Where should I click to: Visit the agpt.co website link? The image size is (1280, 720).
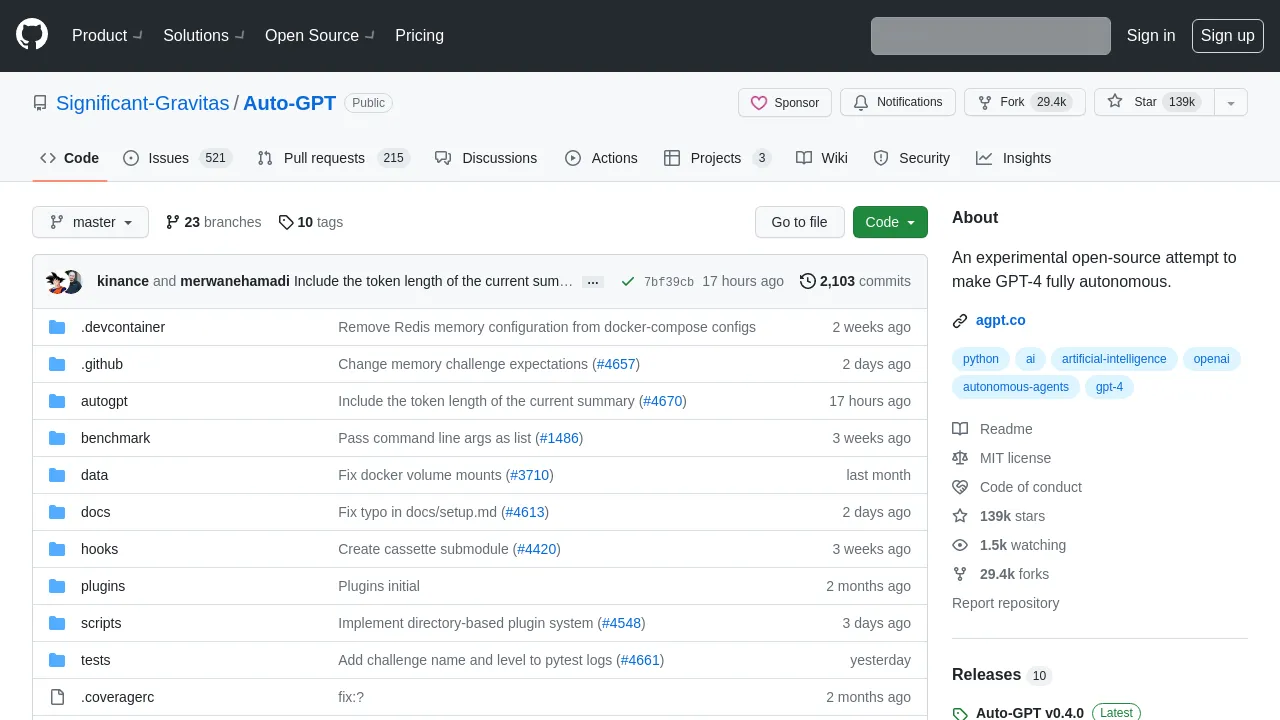click(x=1001, y=320)
